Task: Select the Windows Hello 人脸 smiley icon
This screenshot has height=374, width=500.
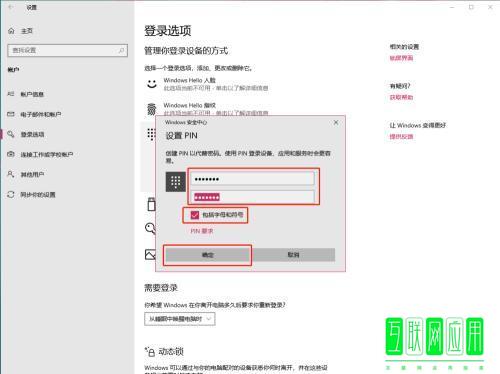Action: 152,83
